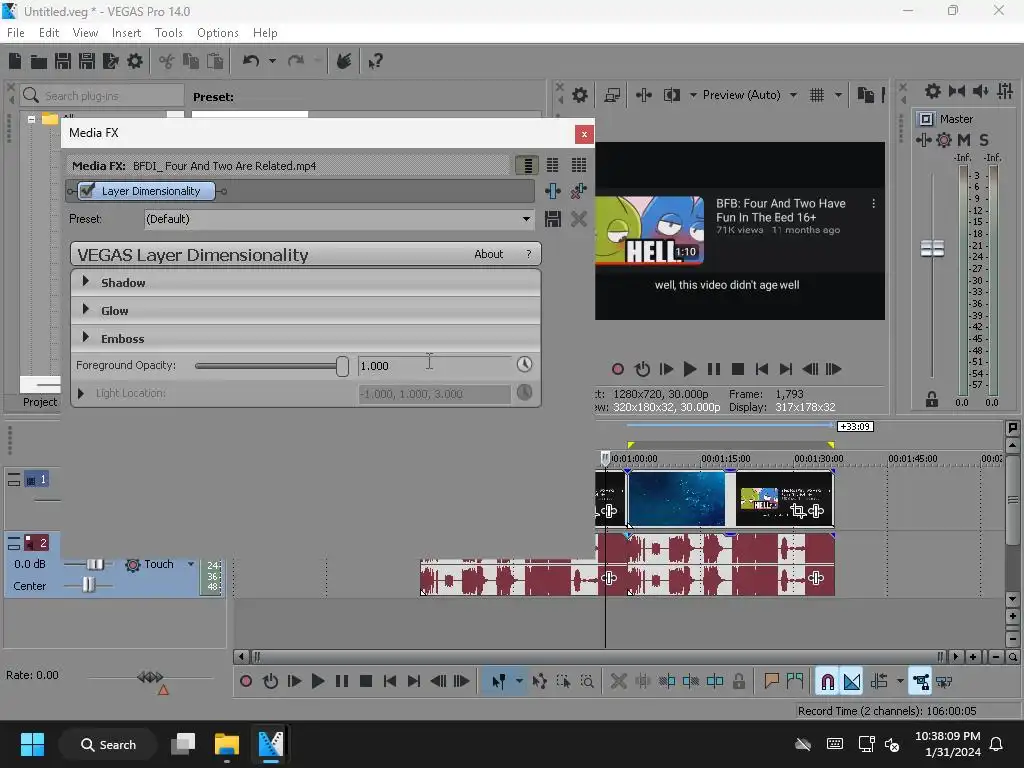Expand the Emboss section
Image resolution: width=1024 pixels, height=768 pixels.
pyautogui.click(x=86, y=338)
